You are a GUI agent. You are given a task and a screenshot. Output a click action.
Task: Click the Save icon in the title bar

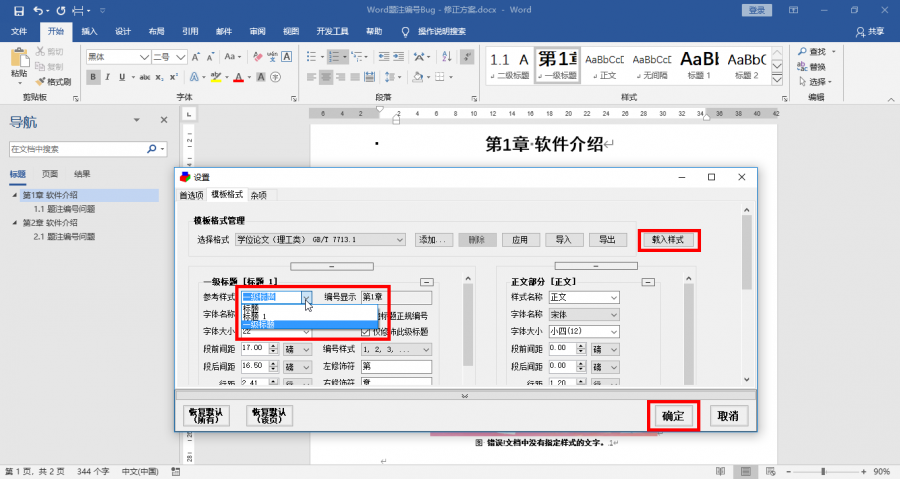pos(13,10)
